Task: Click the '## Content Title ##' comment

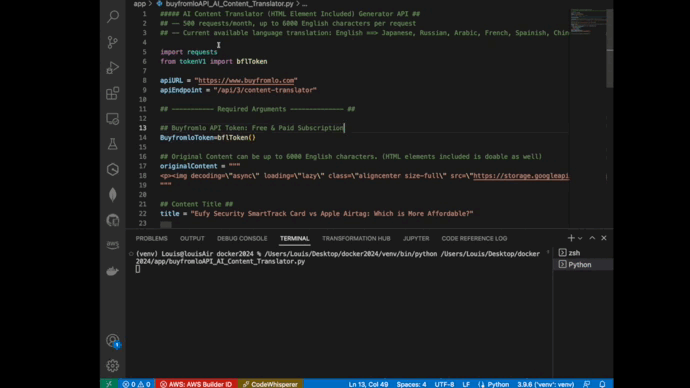Action: [196, 204]
